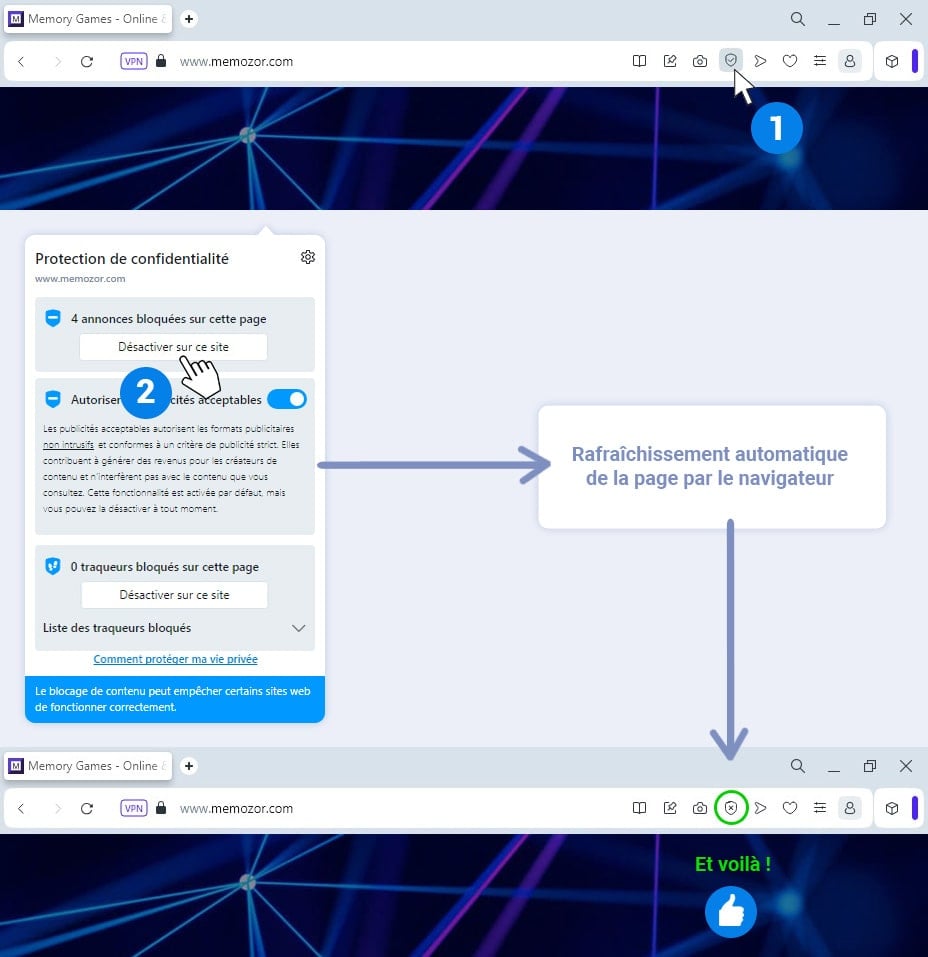Click the camera snapshot icon in the toolbar
Viewport: 928px width, 957px height.
(x=700, y=60)
